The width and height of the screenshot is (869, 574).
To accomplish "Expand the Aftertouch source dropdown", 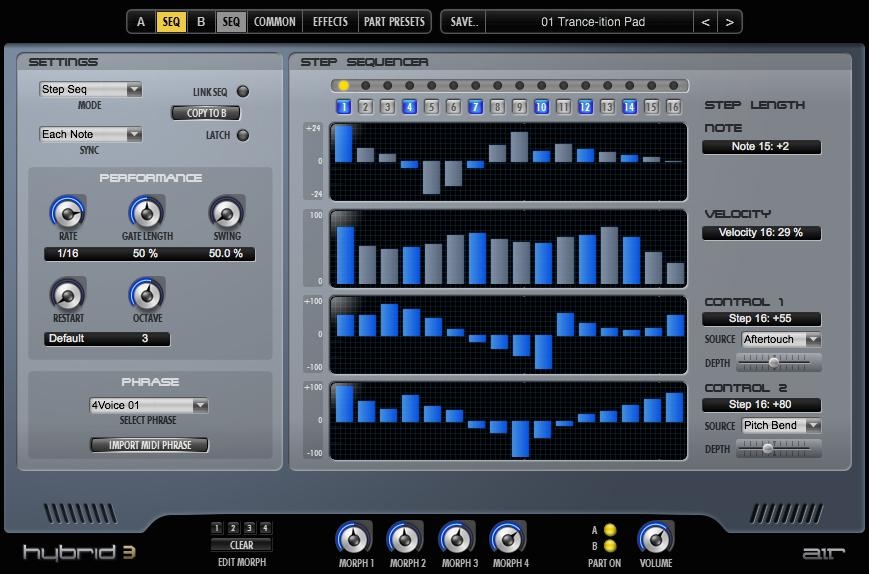I will pyautogui.click(x=780, y=340).
